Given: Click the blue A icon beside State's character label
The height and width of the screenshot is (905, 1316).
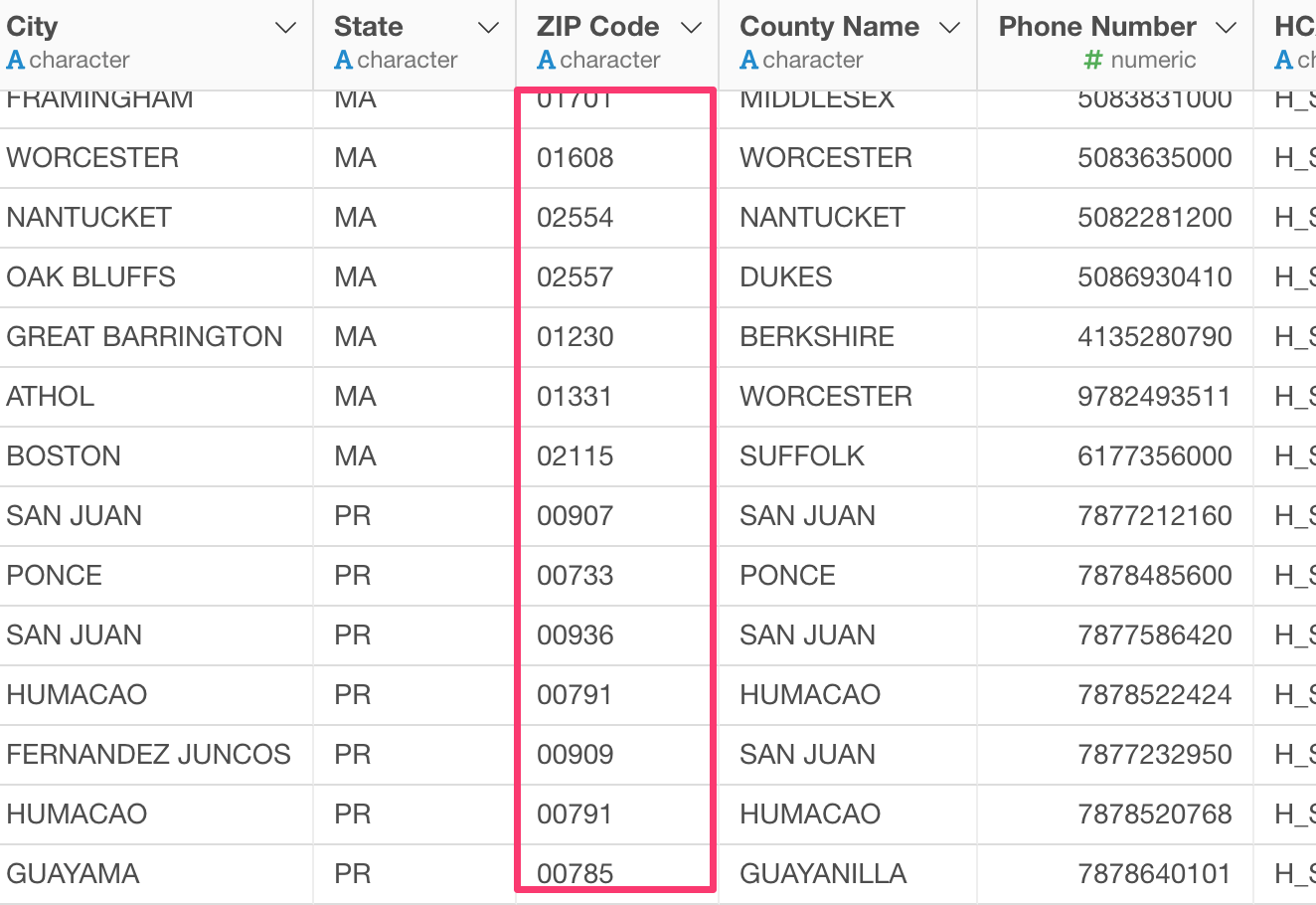Looking at the screenshot, I should (342, 60).
